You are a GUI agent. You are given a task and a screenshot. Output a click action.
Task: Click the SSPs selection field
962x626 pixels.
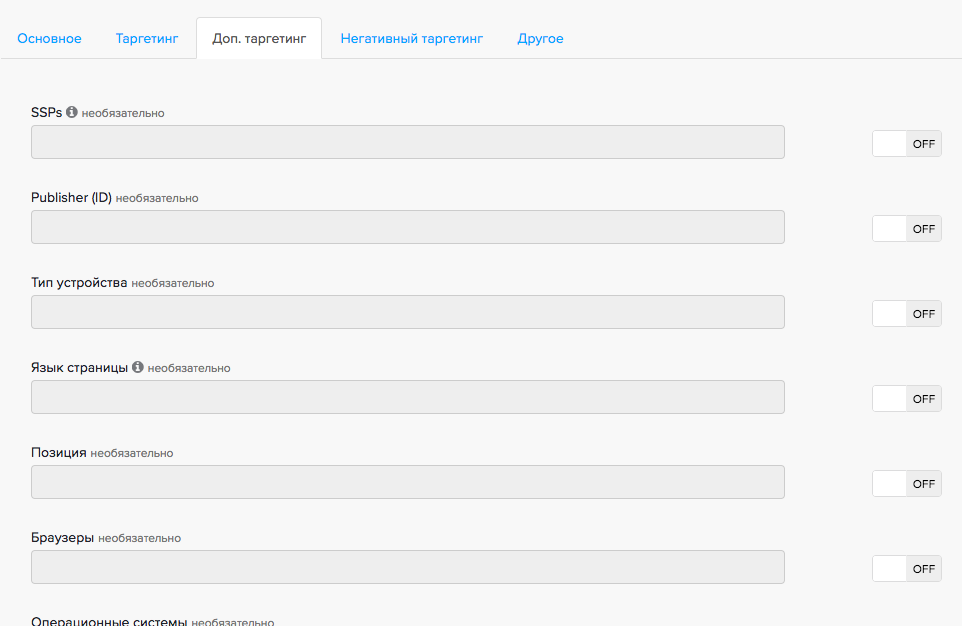(x=407, y=142)
